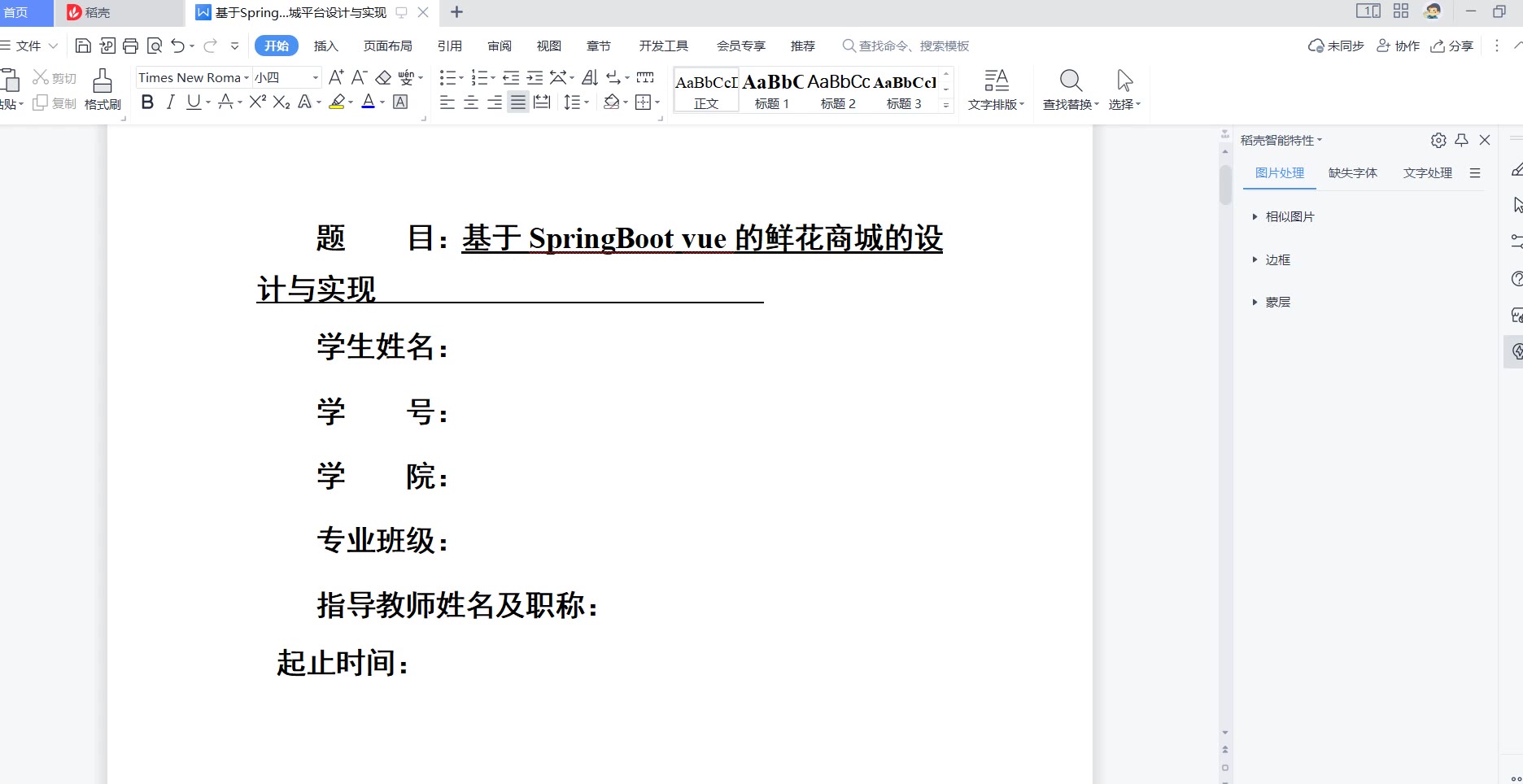Center align text
This screenshot has width=1523, height=784.
click(x=471, y=102)
